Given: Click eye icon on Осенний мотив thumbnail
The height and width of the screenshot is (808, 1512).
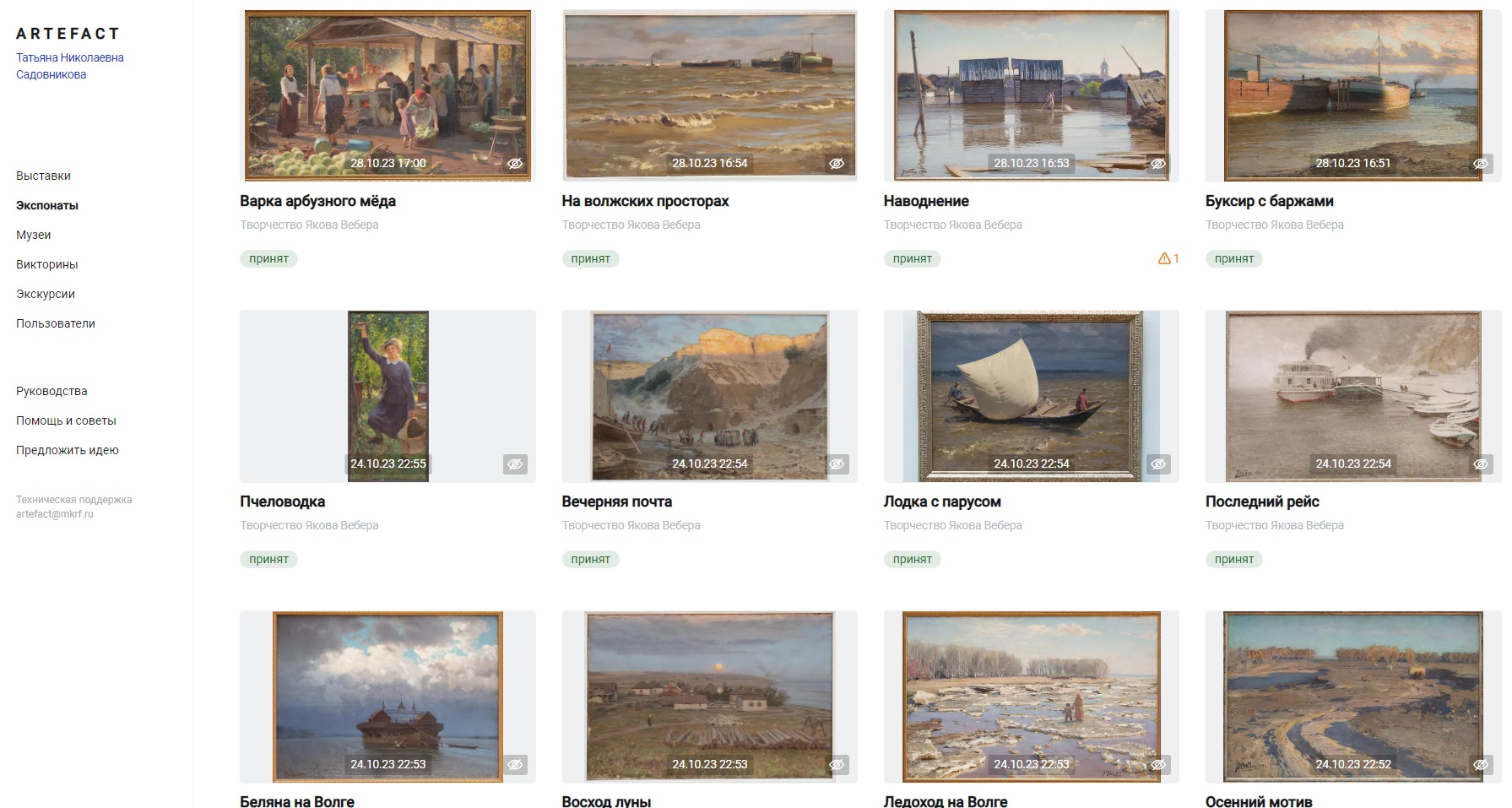Looking at the screenshot, I should (1481, 765).
